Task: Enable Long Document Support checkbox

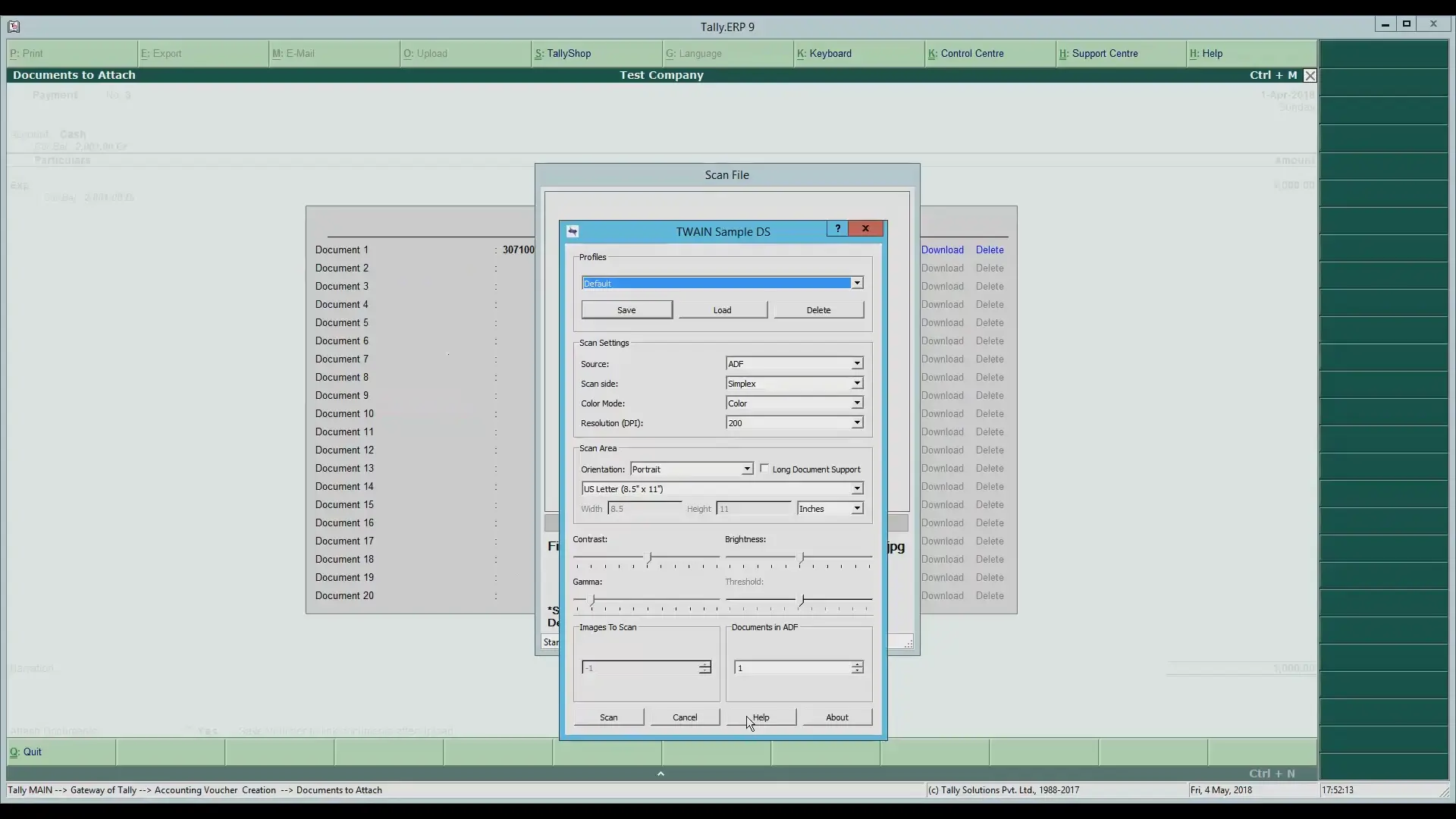Action: click(764, 469)
